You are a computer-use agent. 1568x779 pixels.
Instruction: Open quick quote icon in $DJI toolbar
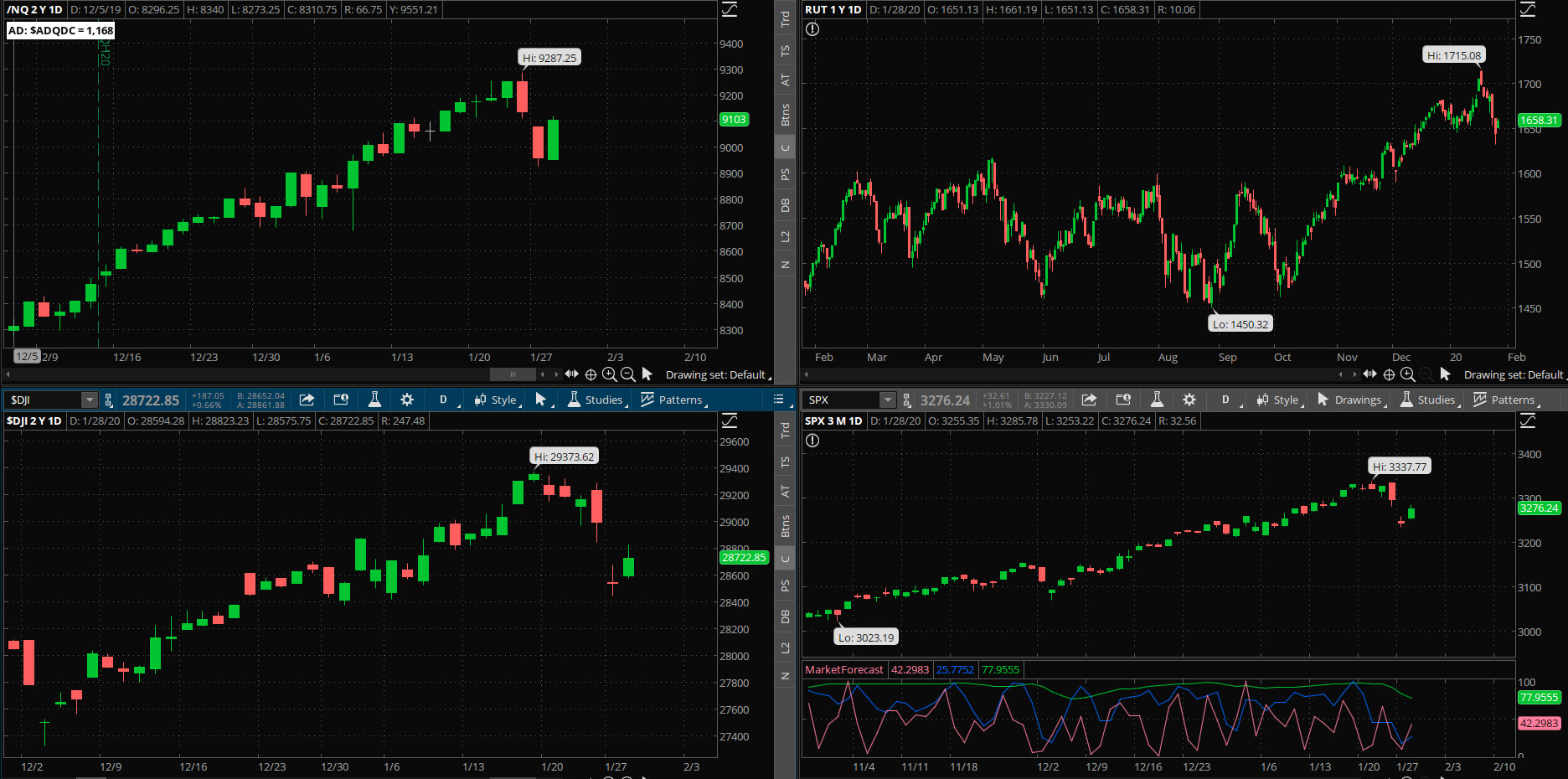pyautogui.click(x=341, y=400)
